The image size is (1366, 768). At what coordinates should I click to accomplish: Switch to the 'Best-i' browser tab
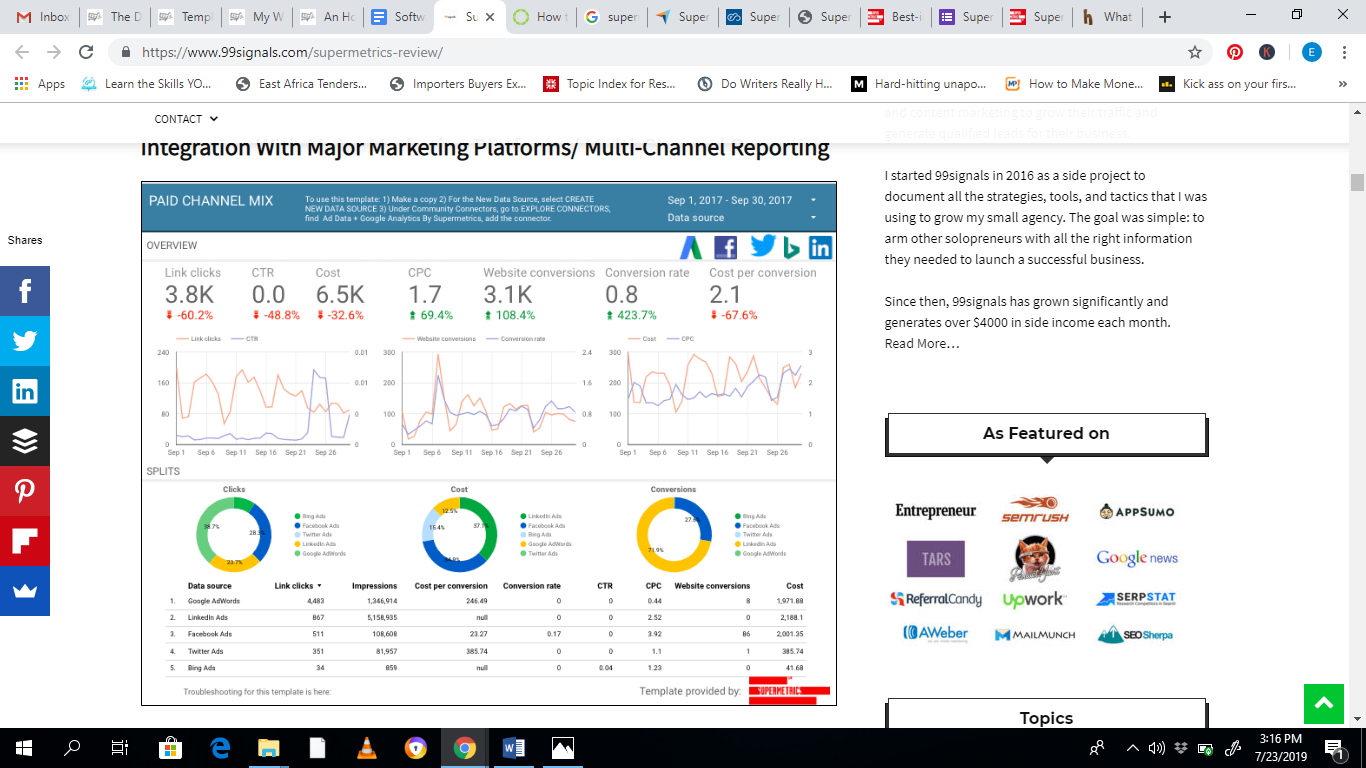(894, 17)
